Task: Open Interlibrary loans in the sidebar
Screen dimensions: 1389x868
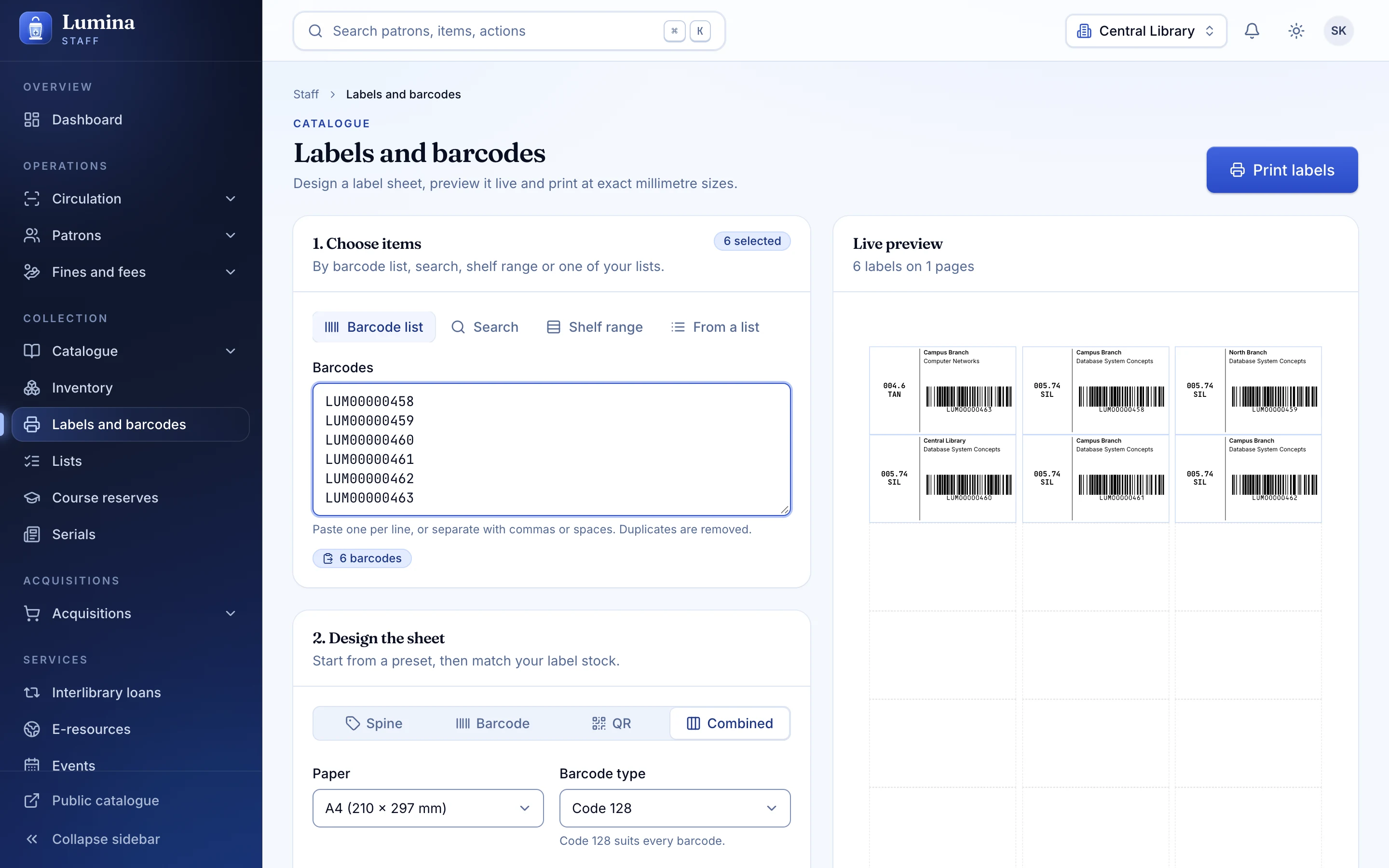Action: coord(130,692)
